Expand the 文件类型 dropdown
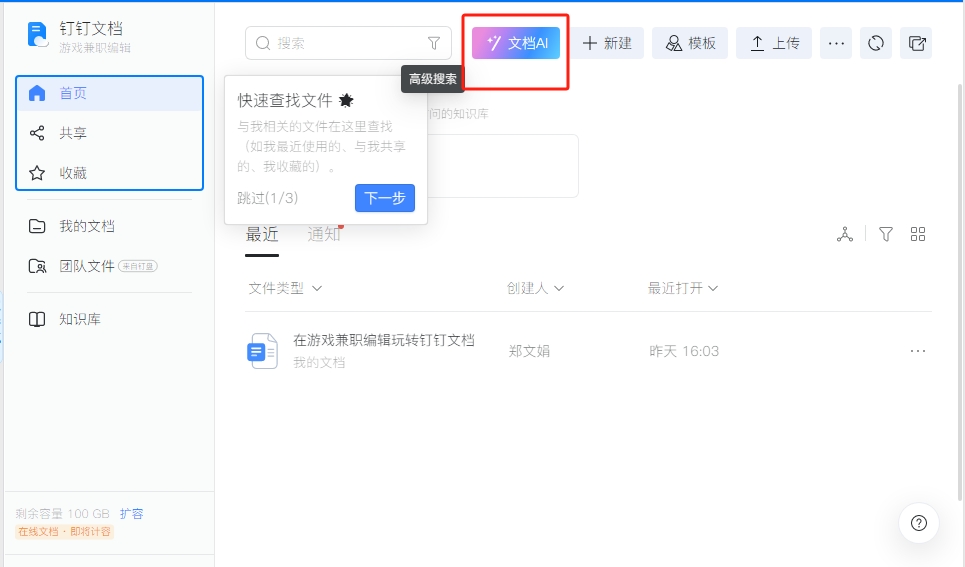Viewport: 965px width, 567px height. [285, 288]
